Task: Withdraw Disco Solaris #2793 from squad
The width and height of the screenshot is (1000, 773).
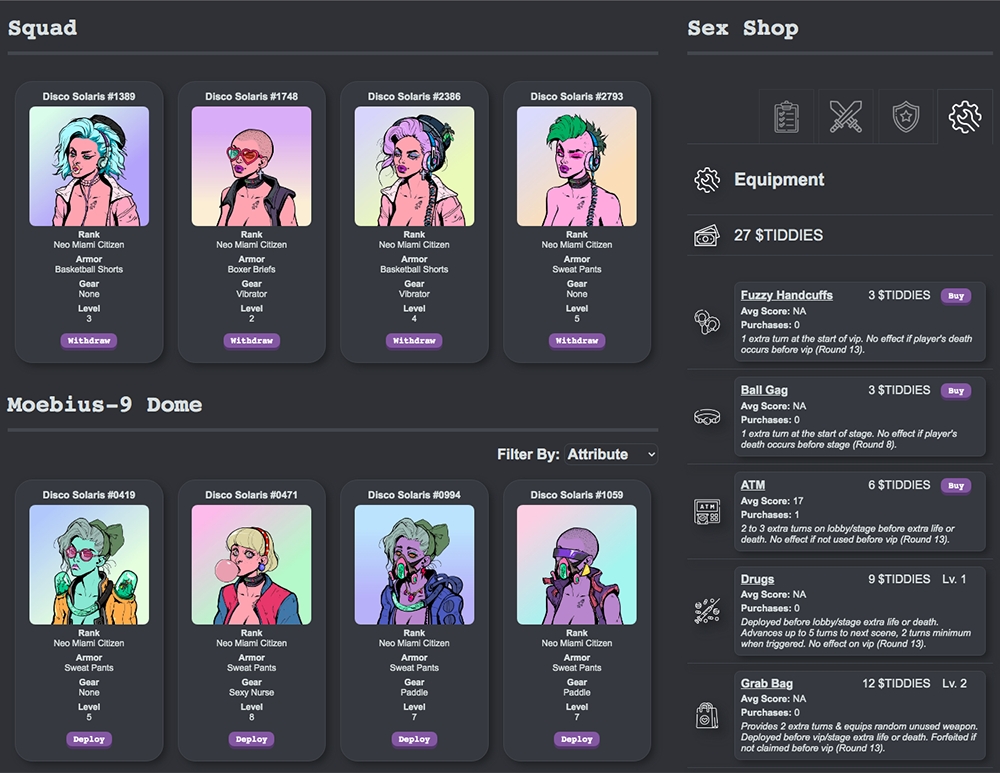Action: (x=577, y=341)
